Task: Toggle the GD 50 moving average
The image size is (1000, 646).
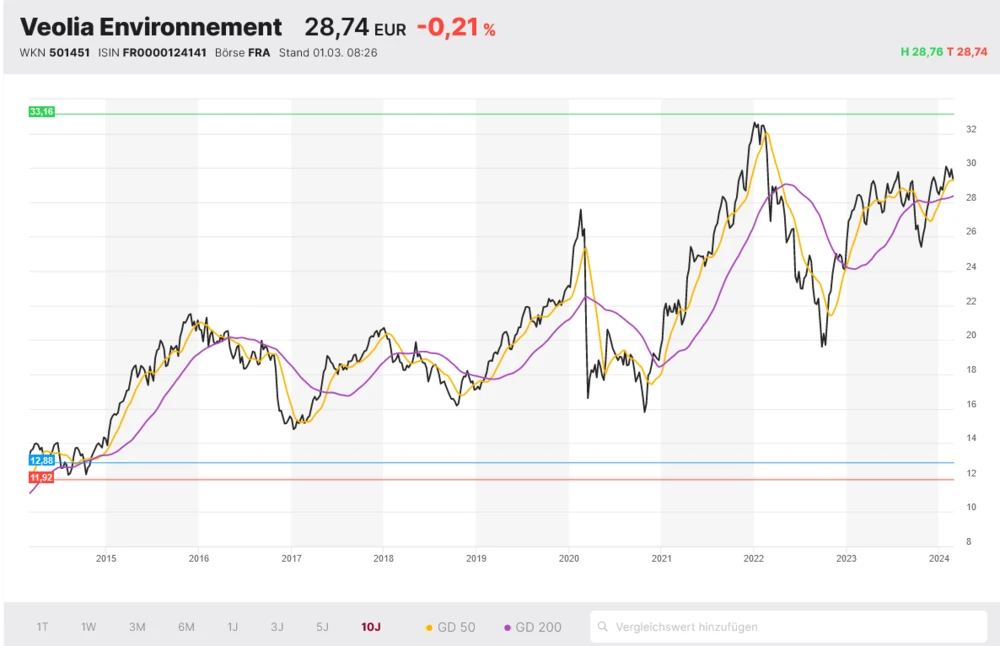Action: (x=450, y=627)
